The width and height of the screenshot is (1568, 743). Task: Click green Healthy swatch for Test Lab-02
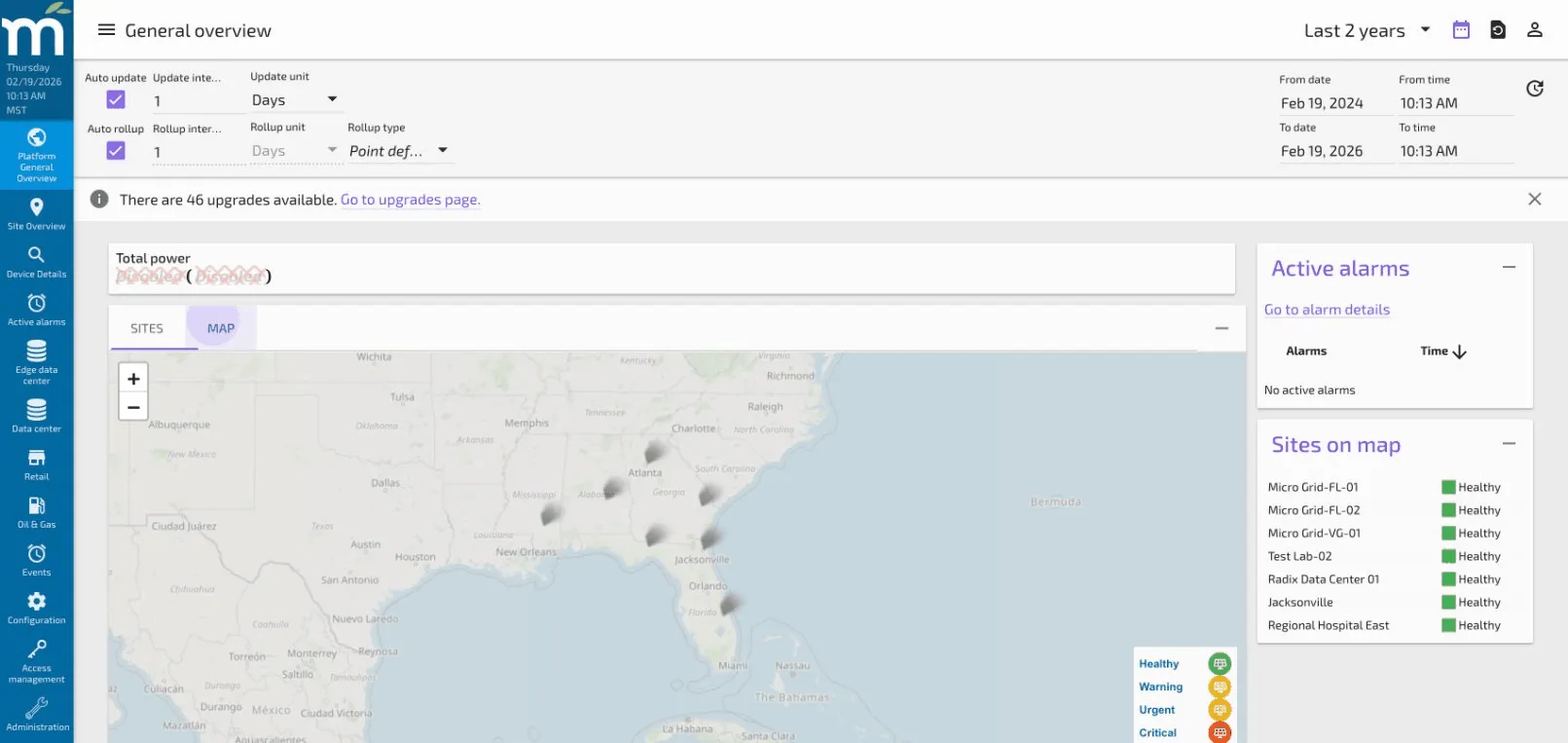[1448, 556]
